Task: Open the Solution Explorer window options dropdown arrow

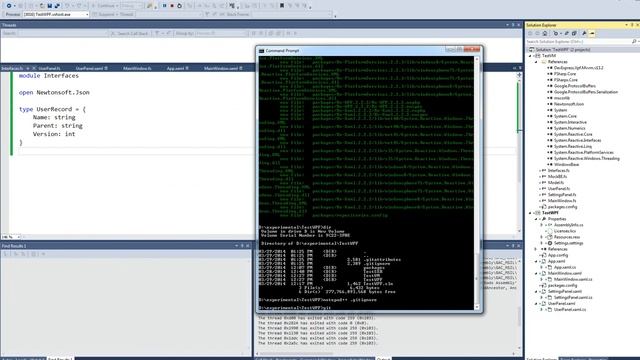Action: (627, 25)
